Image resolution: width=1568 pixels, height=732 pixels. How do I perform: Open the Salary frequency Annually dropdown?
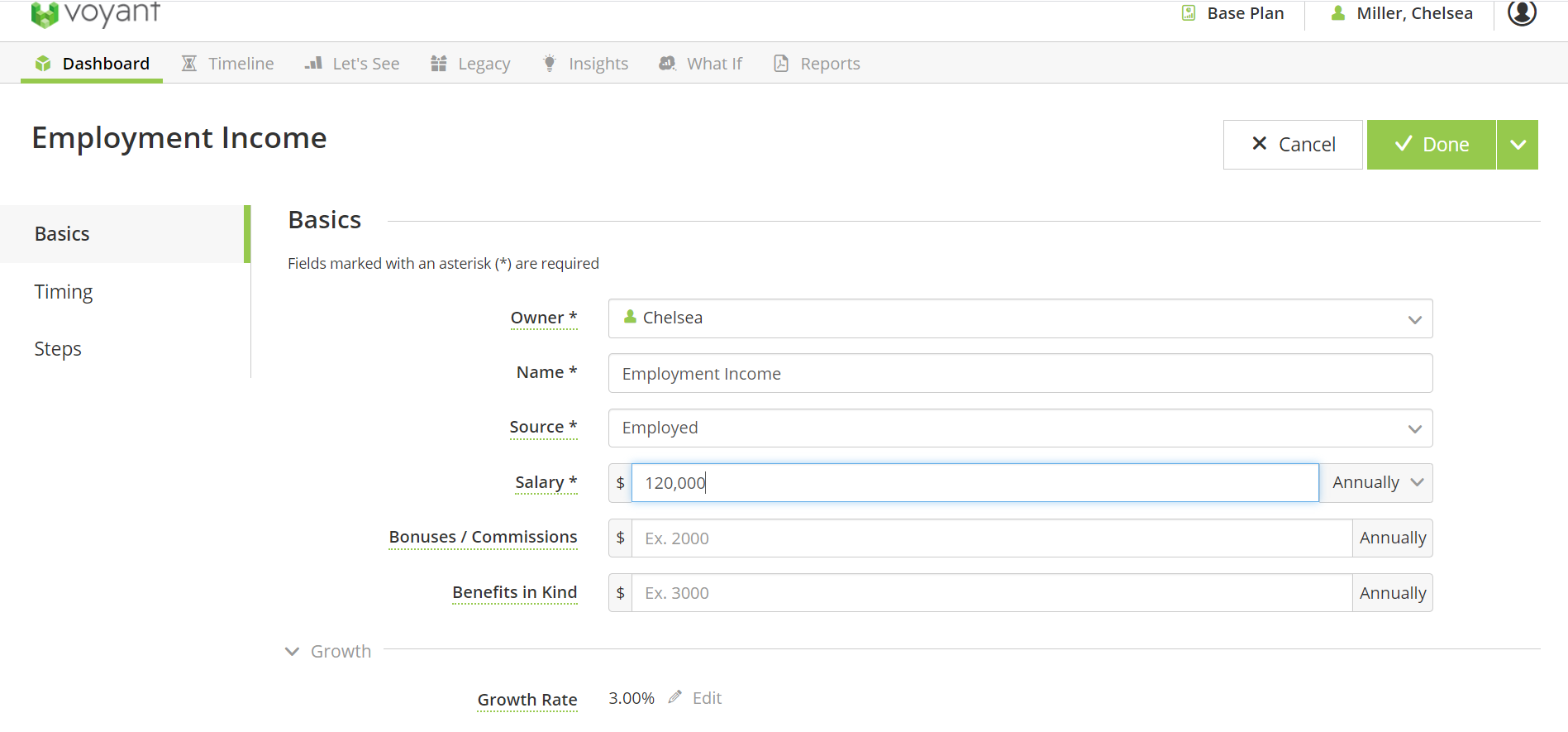click(x=1376, y=483)
